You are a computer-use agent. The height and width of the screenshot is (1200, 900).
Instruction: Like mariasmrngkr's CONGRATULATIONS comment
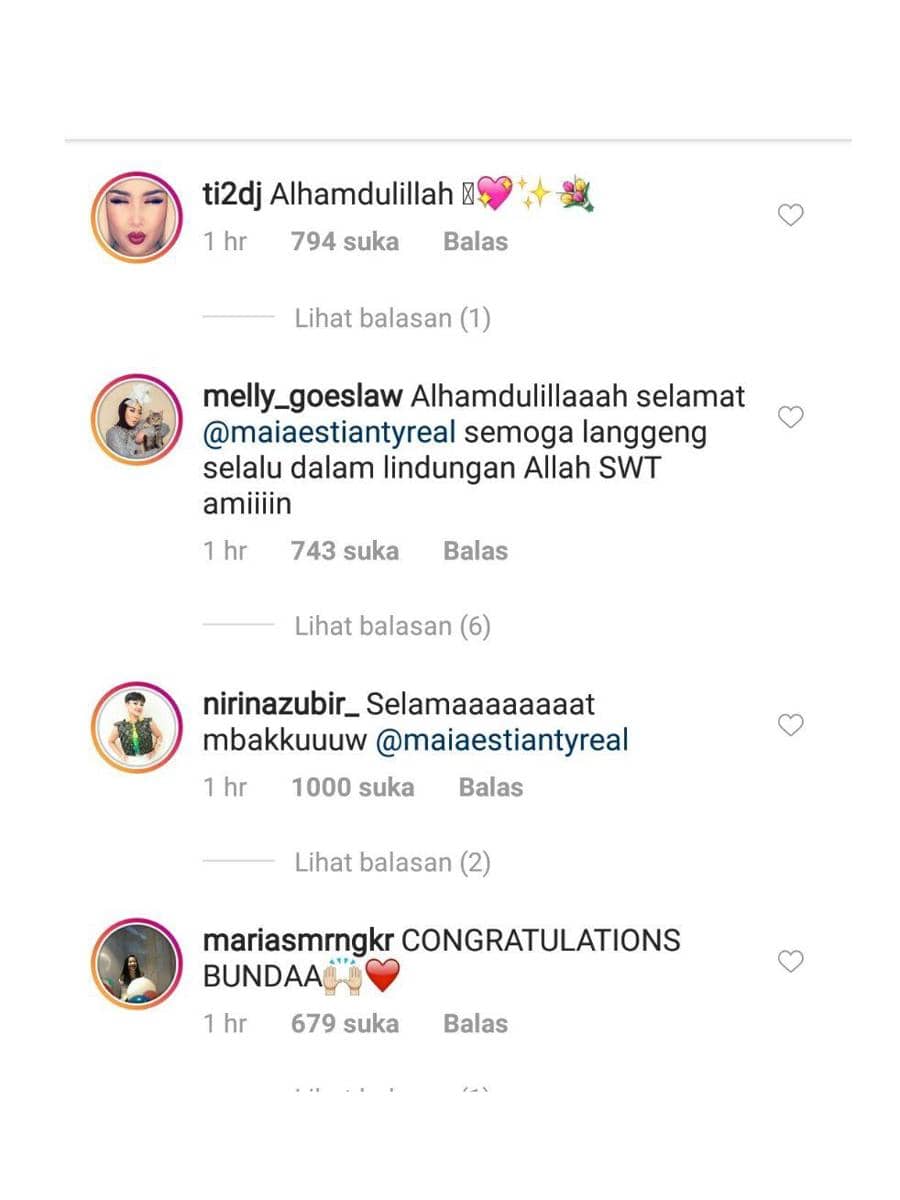click(x=791, y=961)
